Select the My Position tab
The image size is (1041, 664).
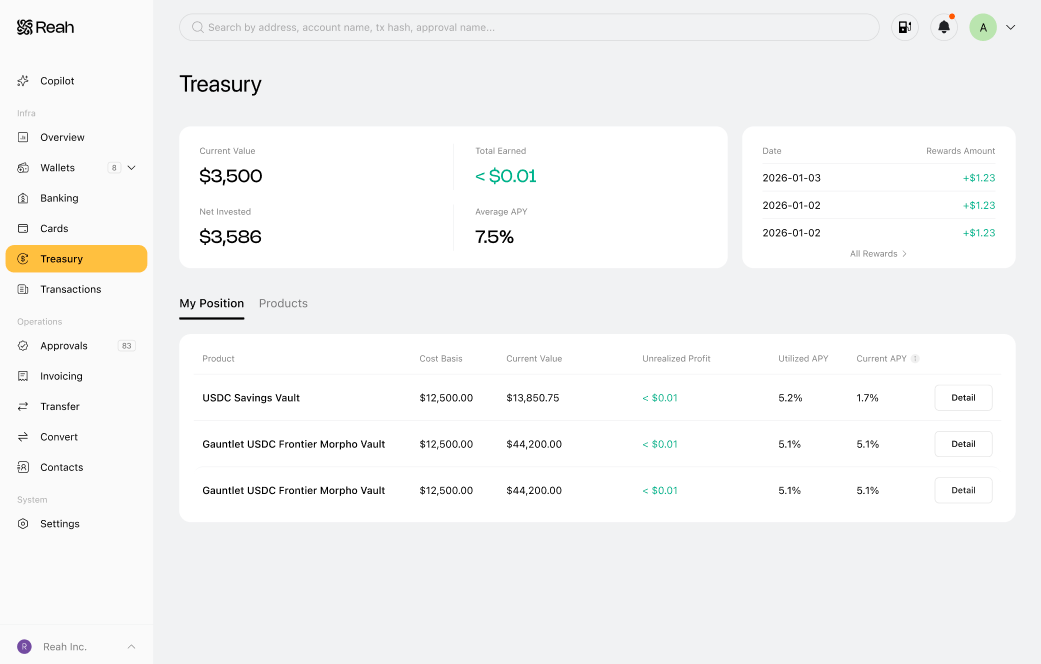[212, 303]
